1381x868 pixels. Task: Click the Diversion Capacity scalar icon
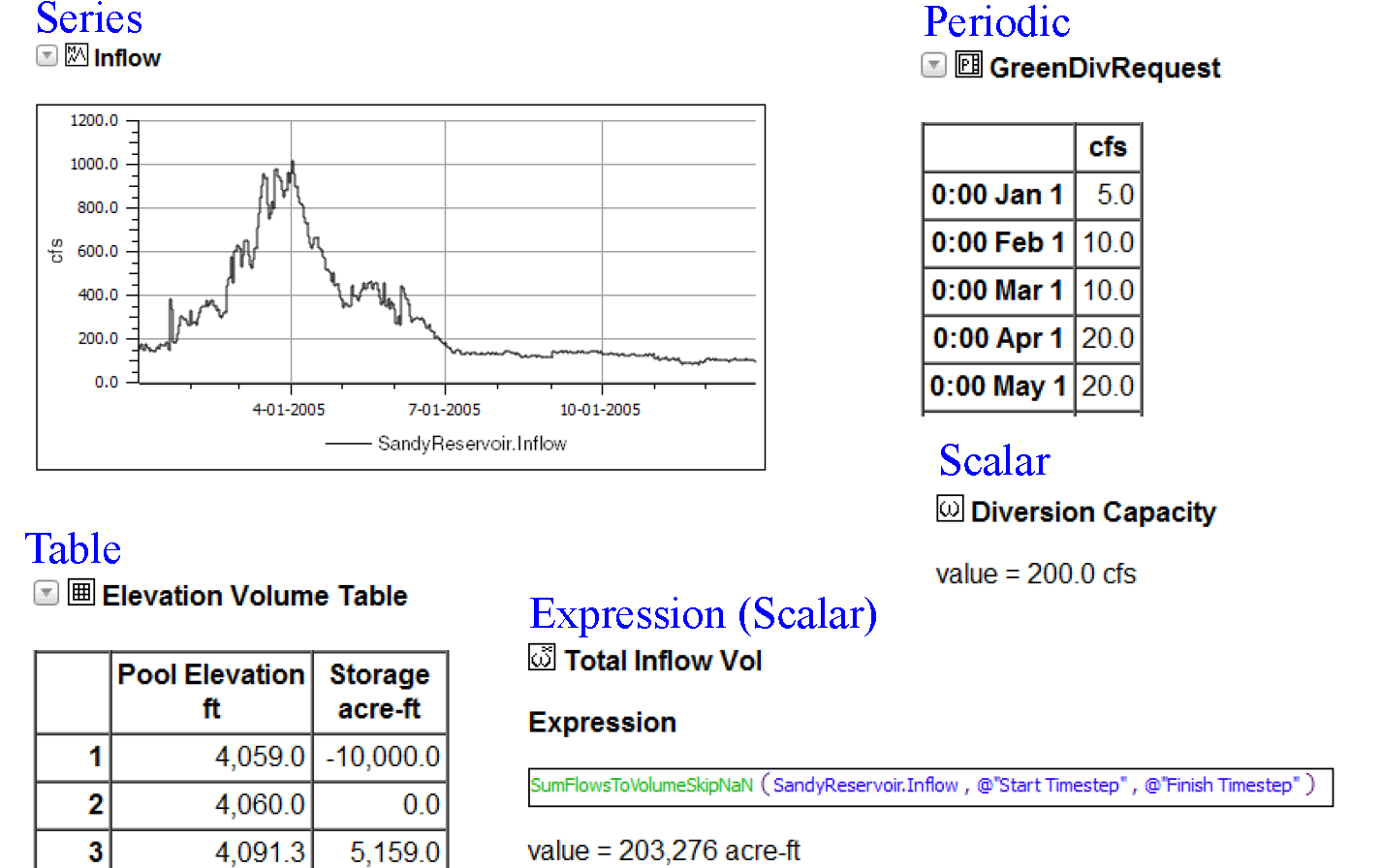950,508
